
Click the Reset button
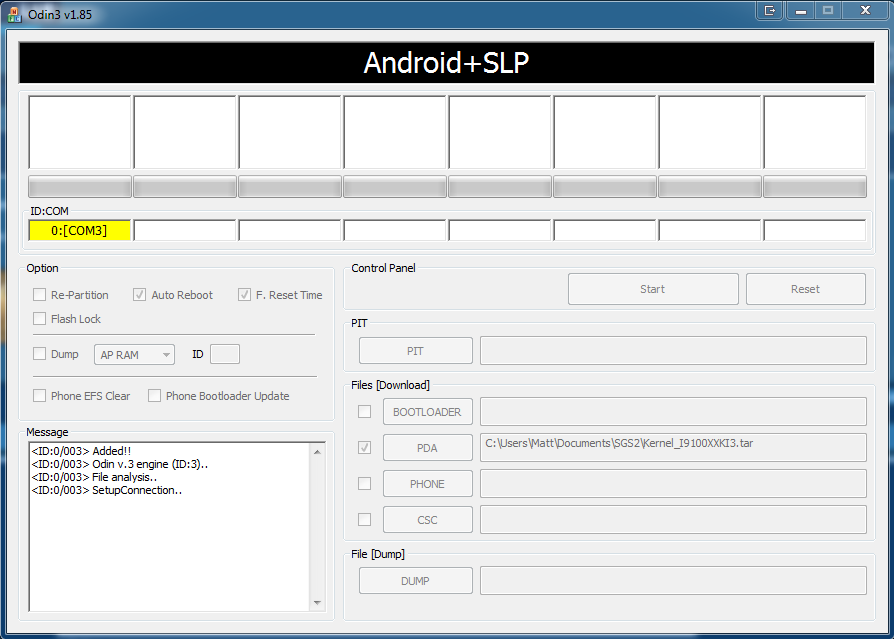click(806, 289)
